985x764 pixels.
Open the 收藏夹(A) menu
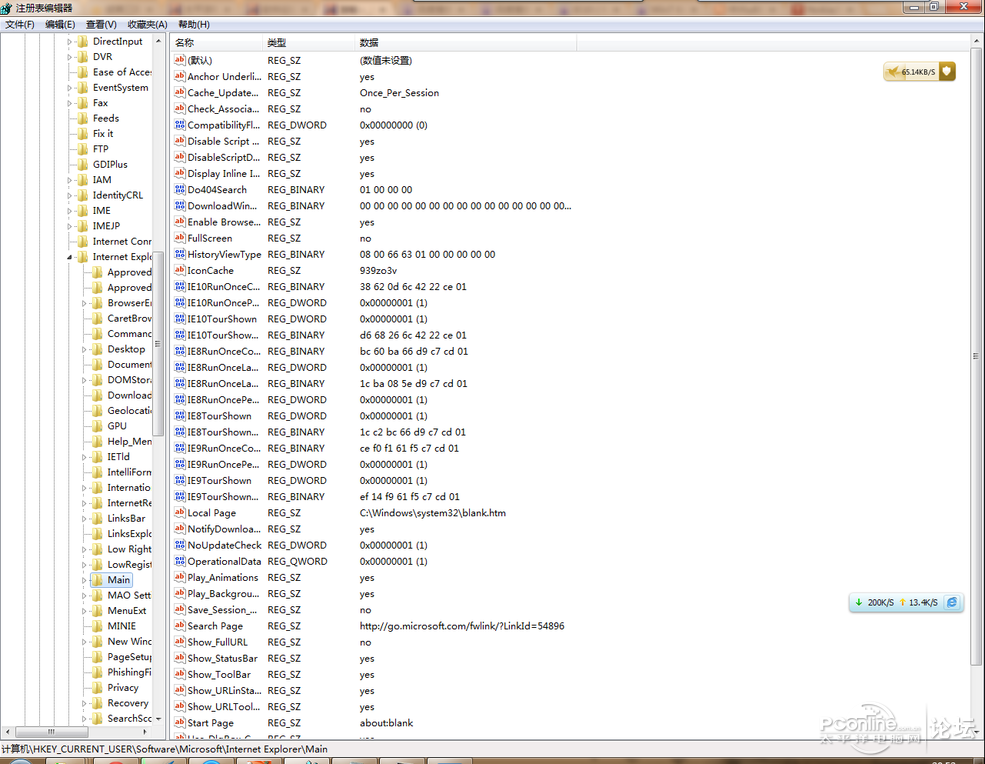(147, 24)
